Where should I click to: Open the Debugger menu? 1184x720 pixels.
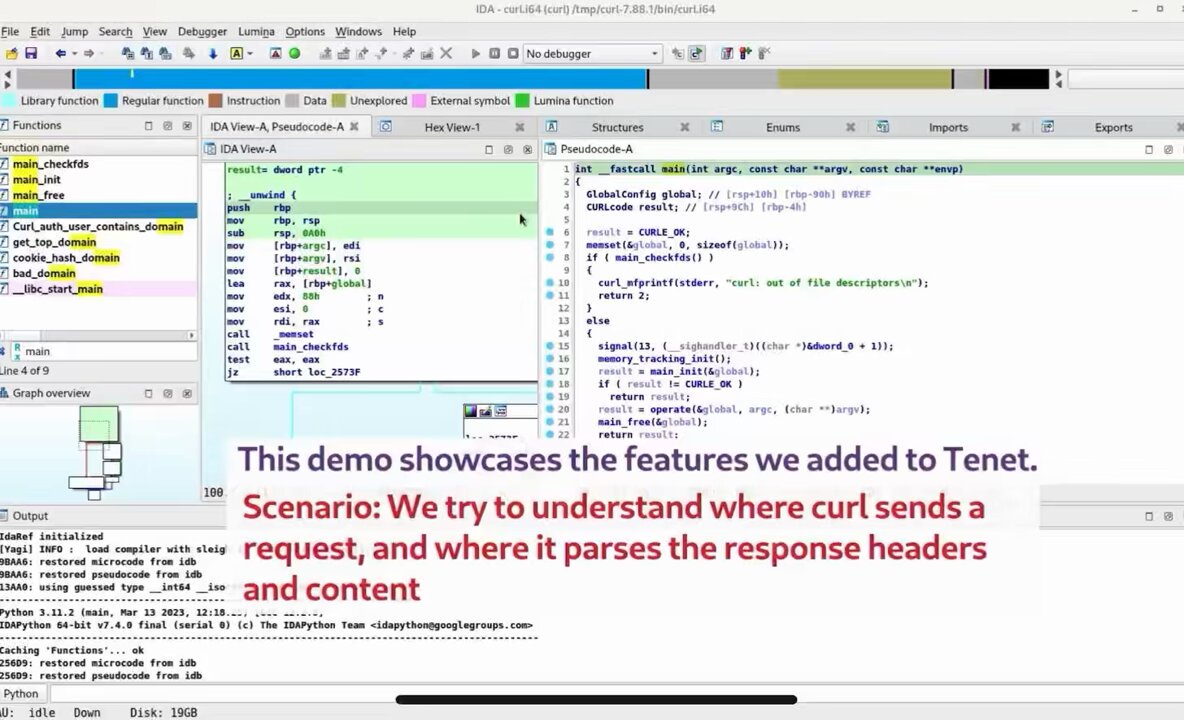[202, 32]
